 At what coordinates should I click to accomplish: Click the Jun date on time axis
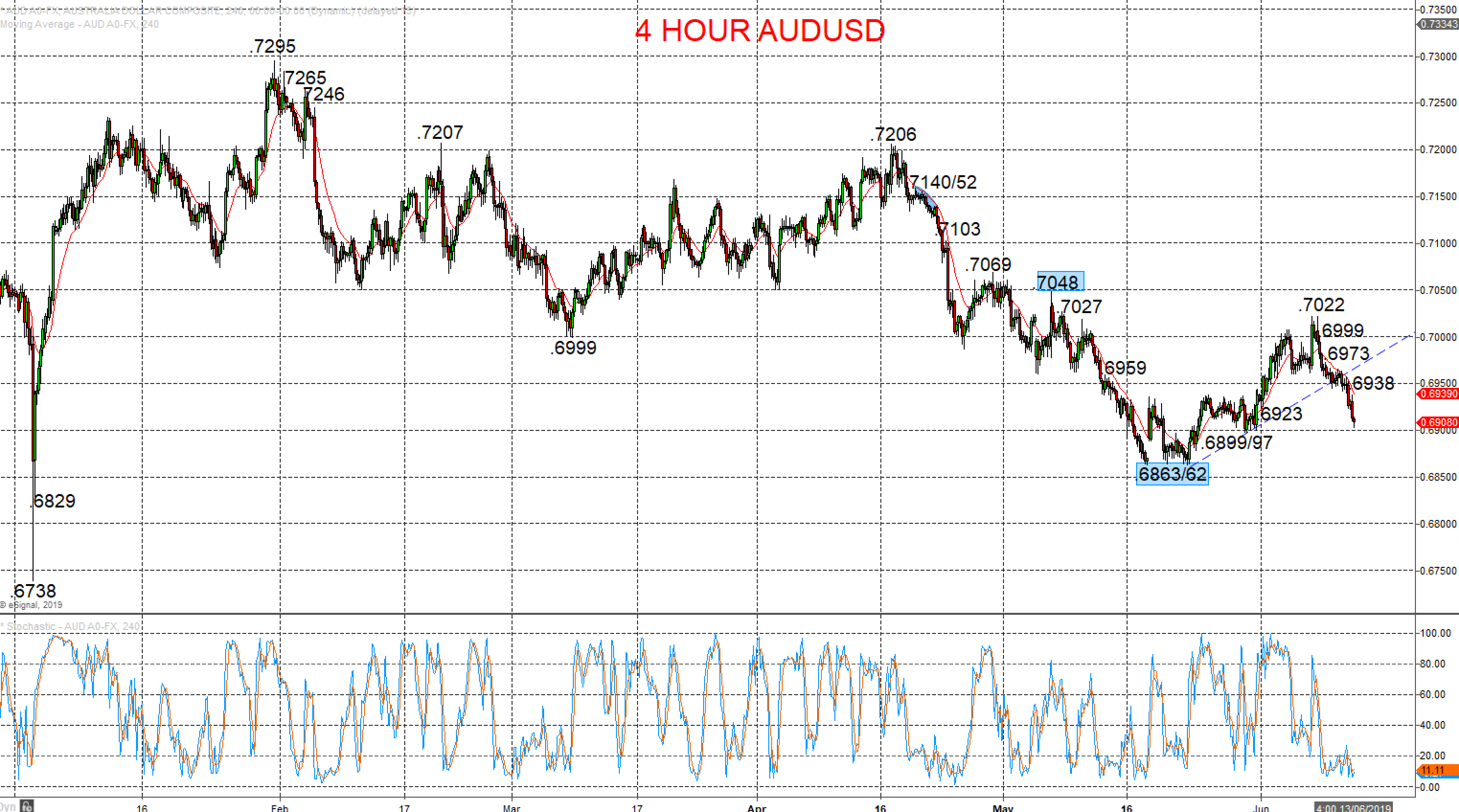(1261, 808)
